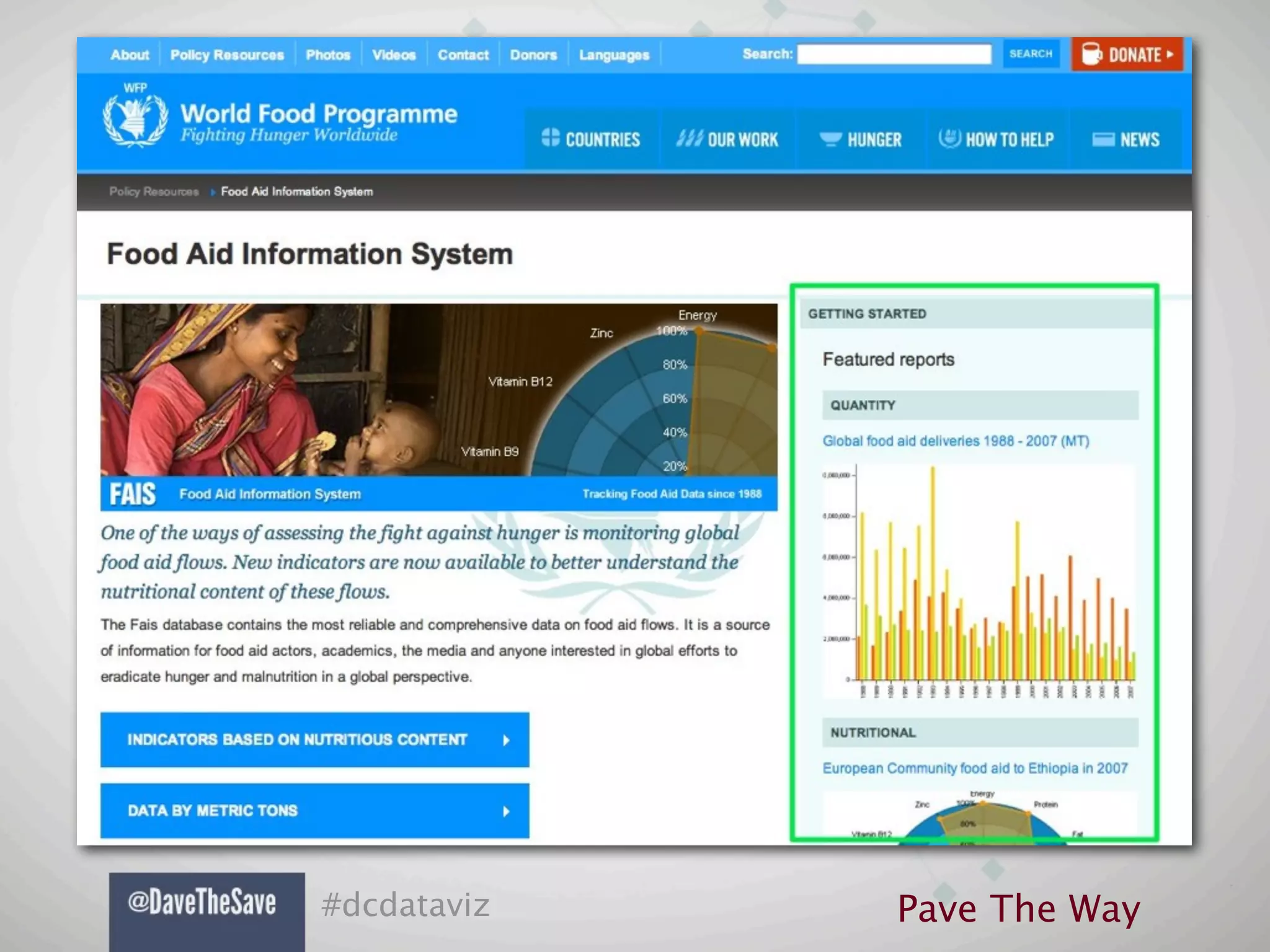Open Policy Resources in top bar
The height and width of the screenshot is (952, 1270).
pos(227,55)
